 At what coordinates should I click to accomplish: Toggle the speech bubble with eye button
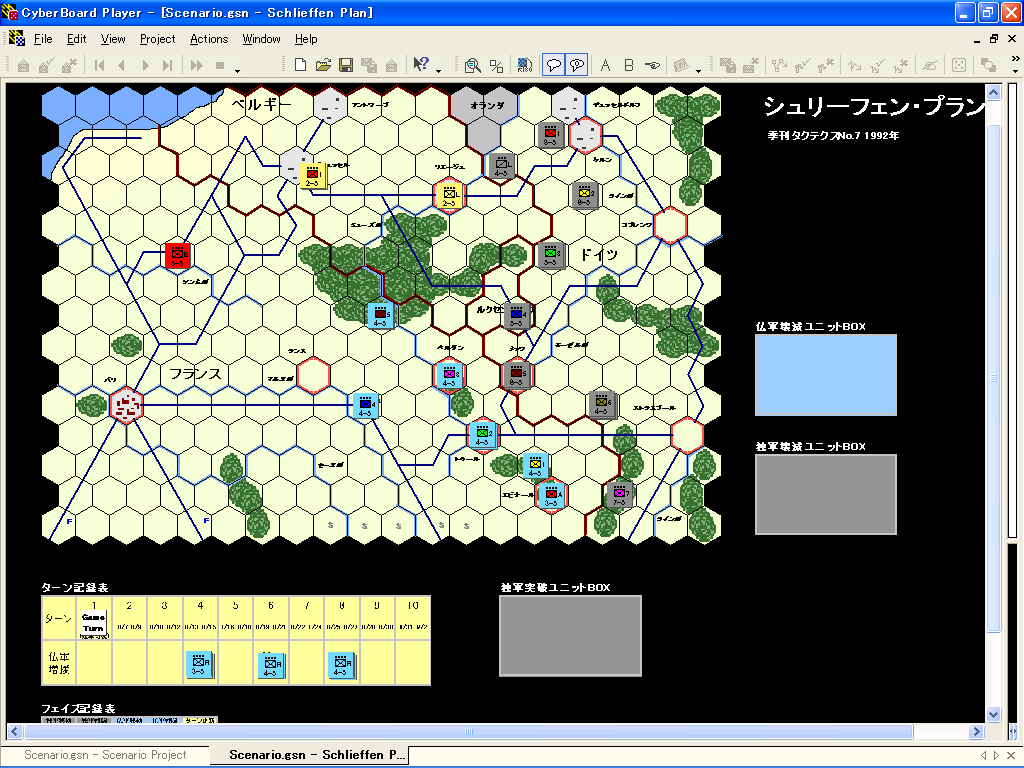[577, 65]
